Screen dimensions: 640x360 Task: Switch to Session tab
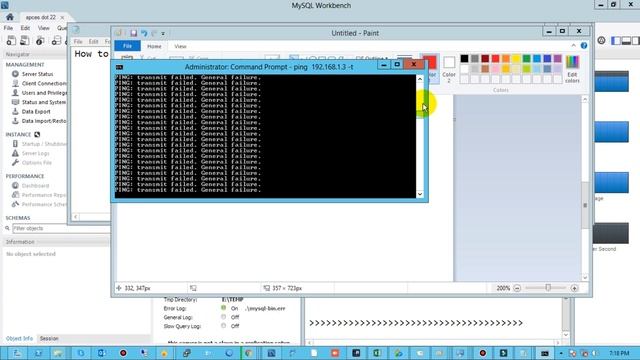click(x=49, y=338)
